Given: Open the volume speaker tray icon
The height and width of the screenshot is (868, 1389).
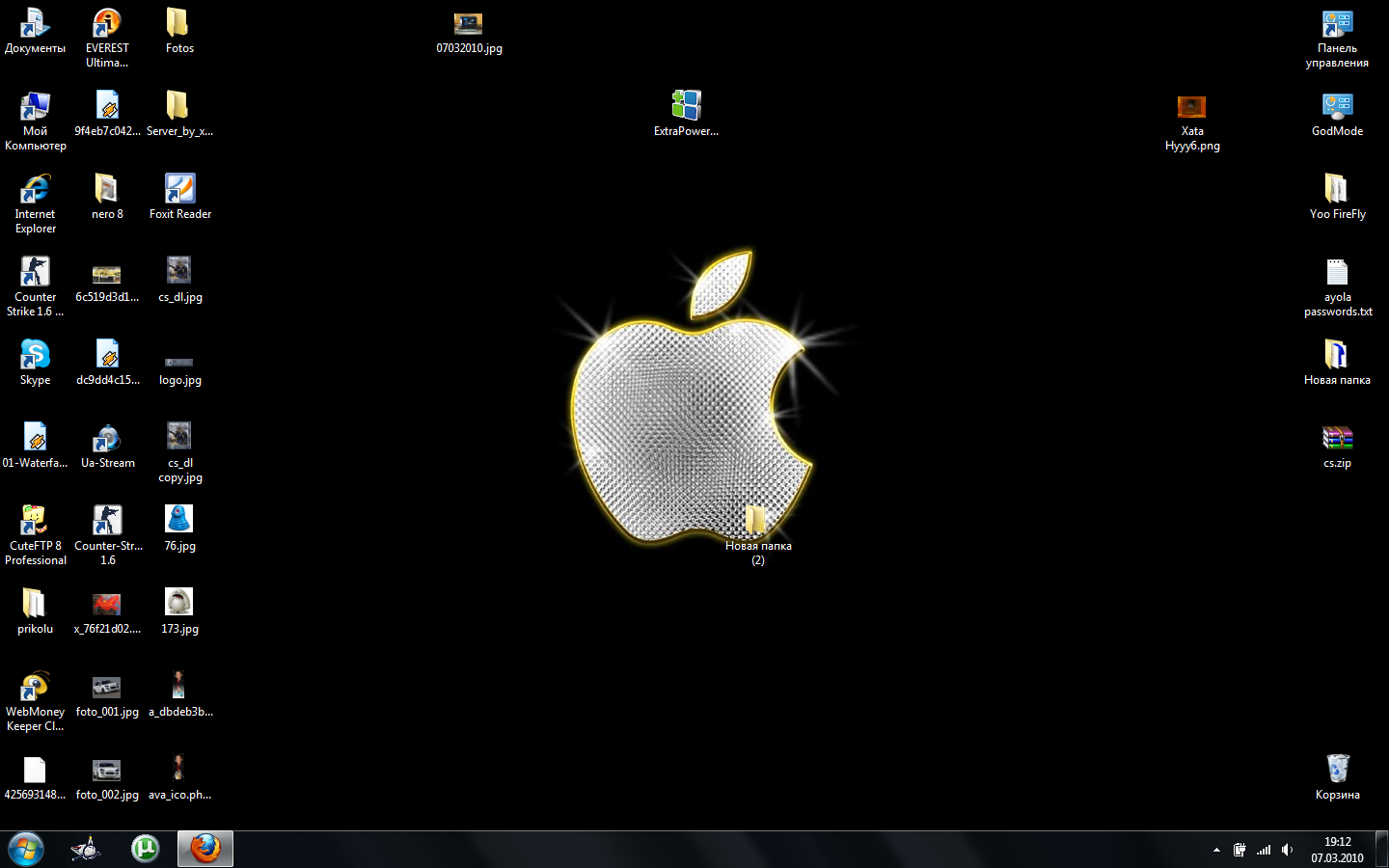Looking at the screenshot, I should 1287,850.
